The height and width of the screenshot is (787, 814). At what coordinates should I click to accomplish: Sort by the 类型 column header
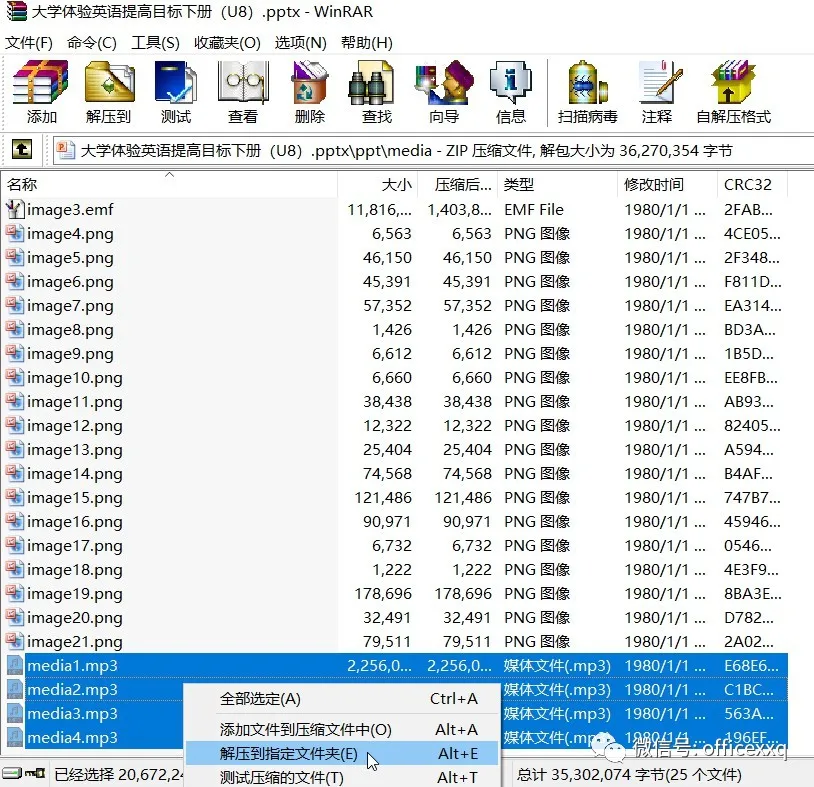click(x=558, y=184)
